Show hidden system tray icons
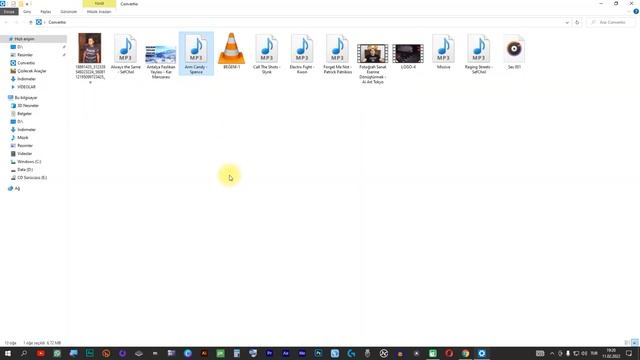 (x=552, y=353)
